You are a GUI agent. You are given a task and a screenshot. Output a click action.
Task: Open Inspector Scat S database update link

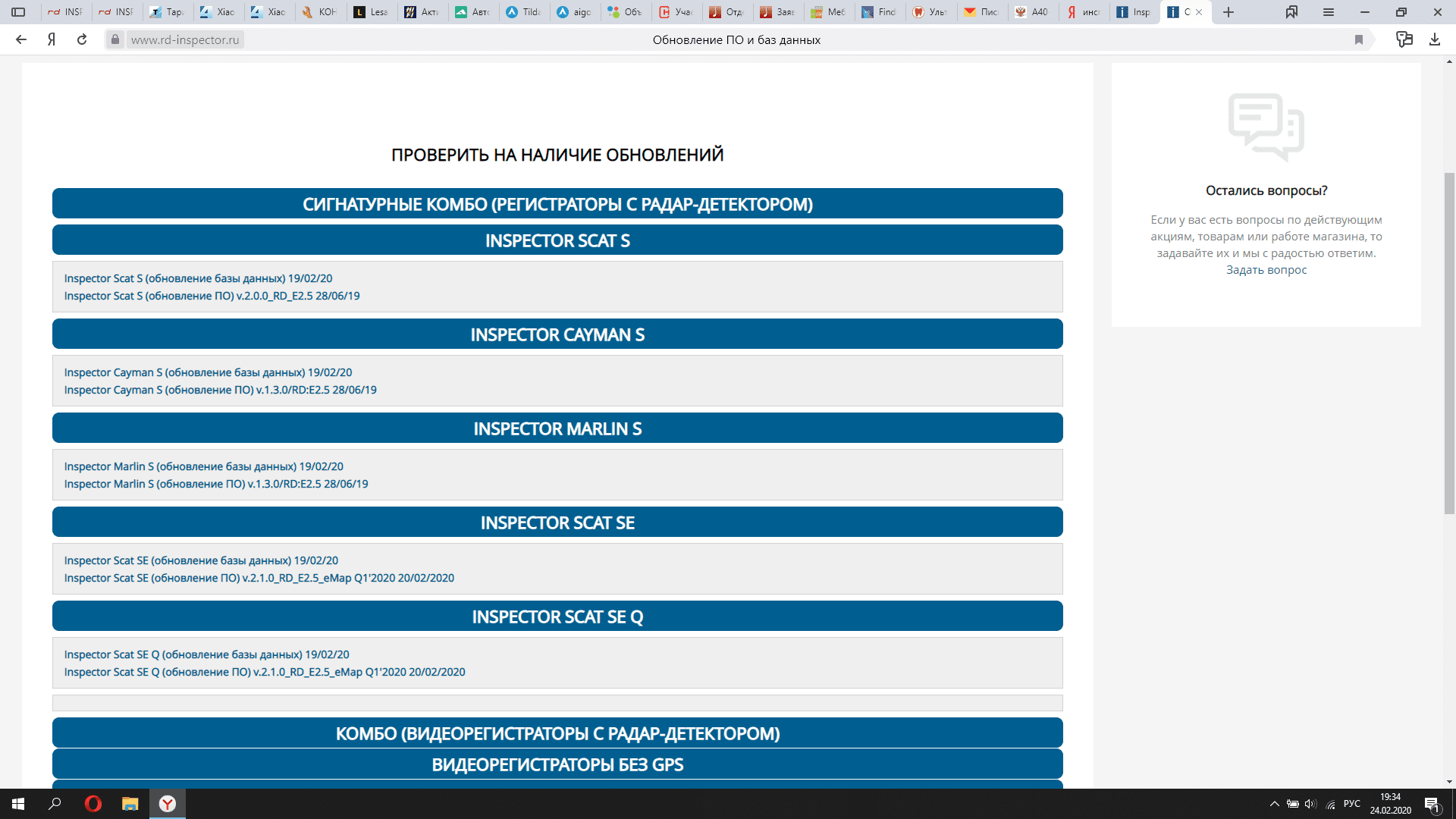pos(198,278)
